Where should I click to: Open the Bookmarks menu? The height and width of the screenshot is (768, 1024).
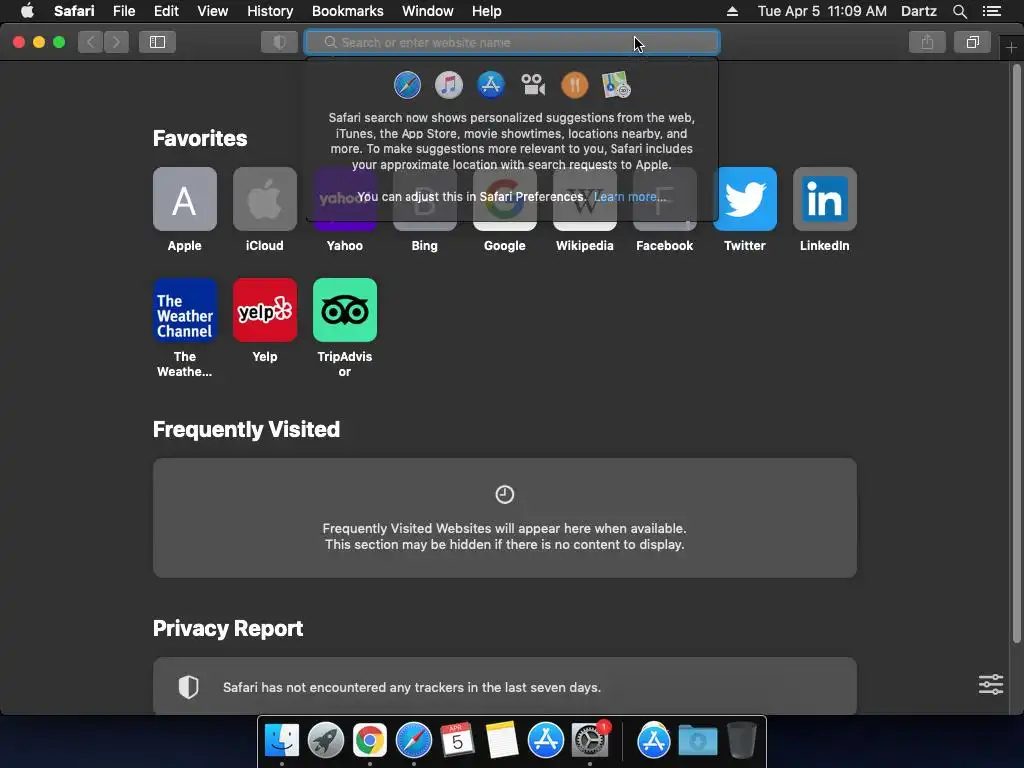click(x=347, y=11)
